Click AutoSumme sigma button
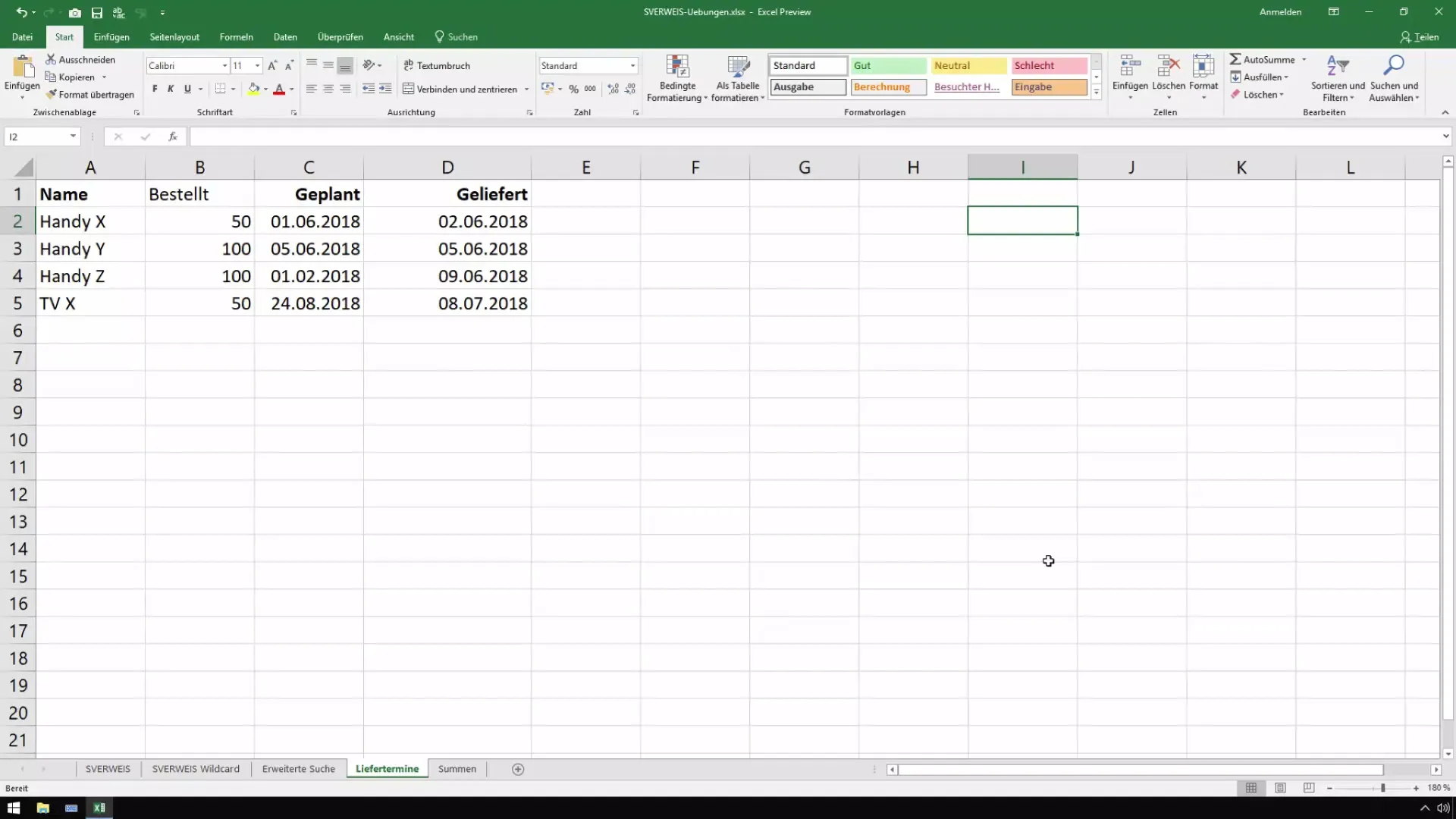This screenshot has height=819, width=1456. pyautogui.click(x=1262, y=59)
